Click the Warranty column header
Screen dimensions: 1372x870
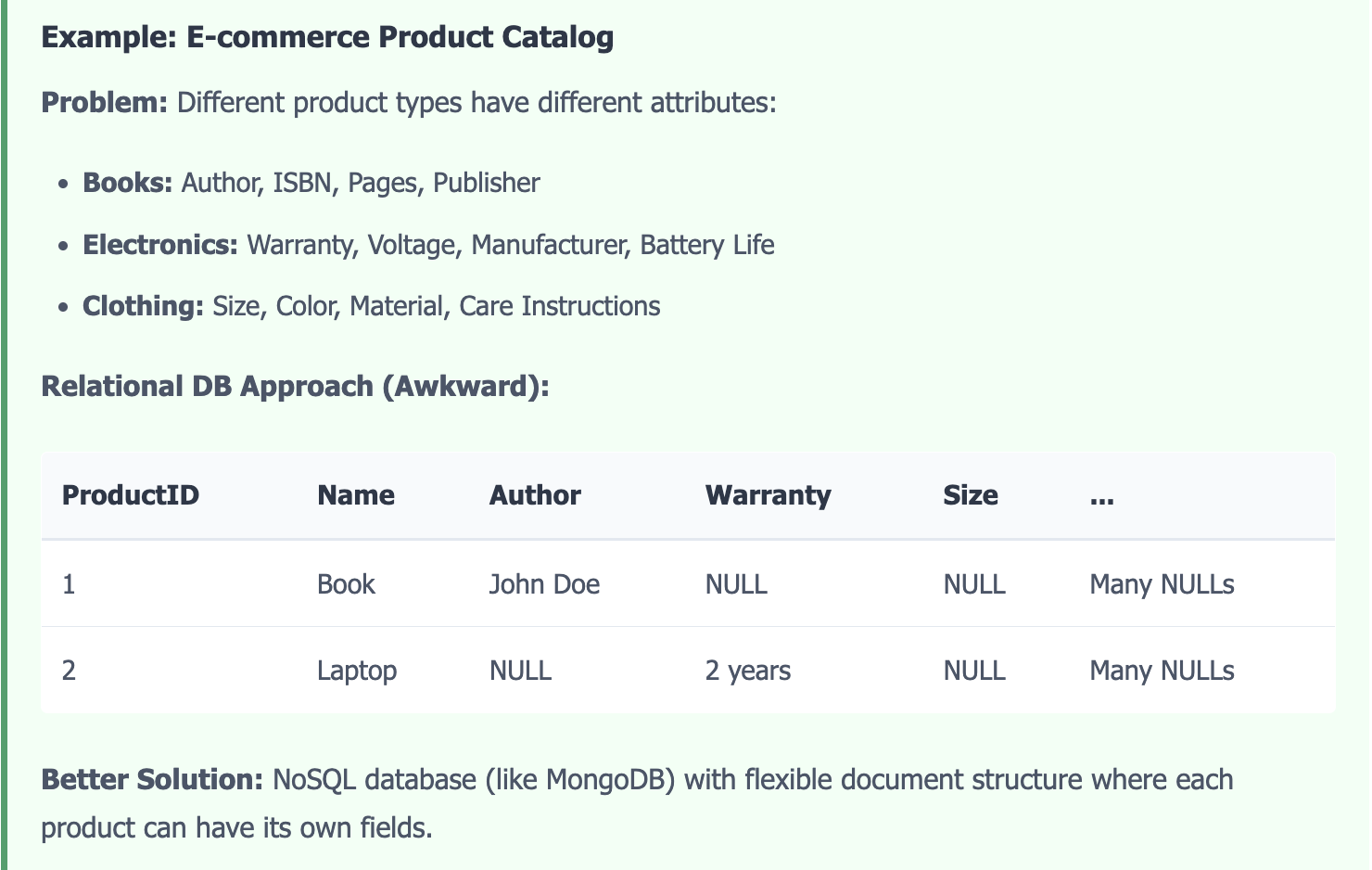click(x=768, y=495)
